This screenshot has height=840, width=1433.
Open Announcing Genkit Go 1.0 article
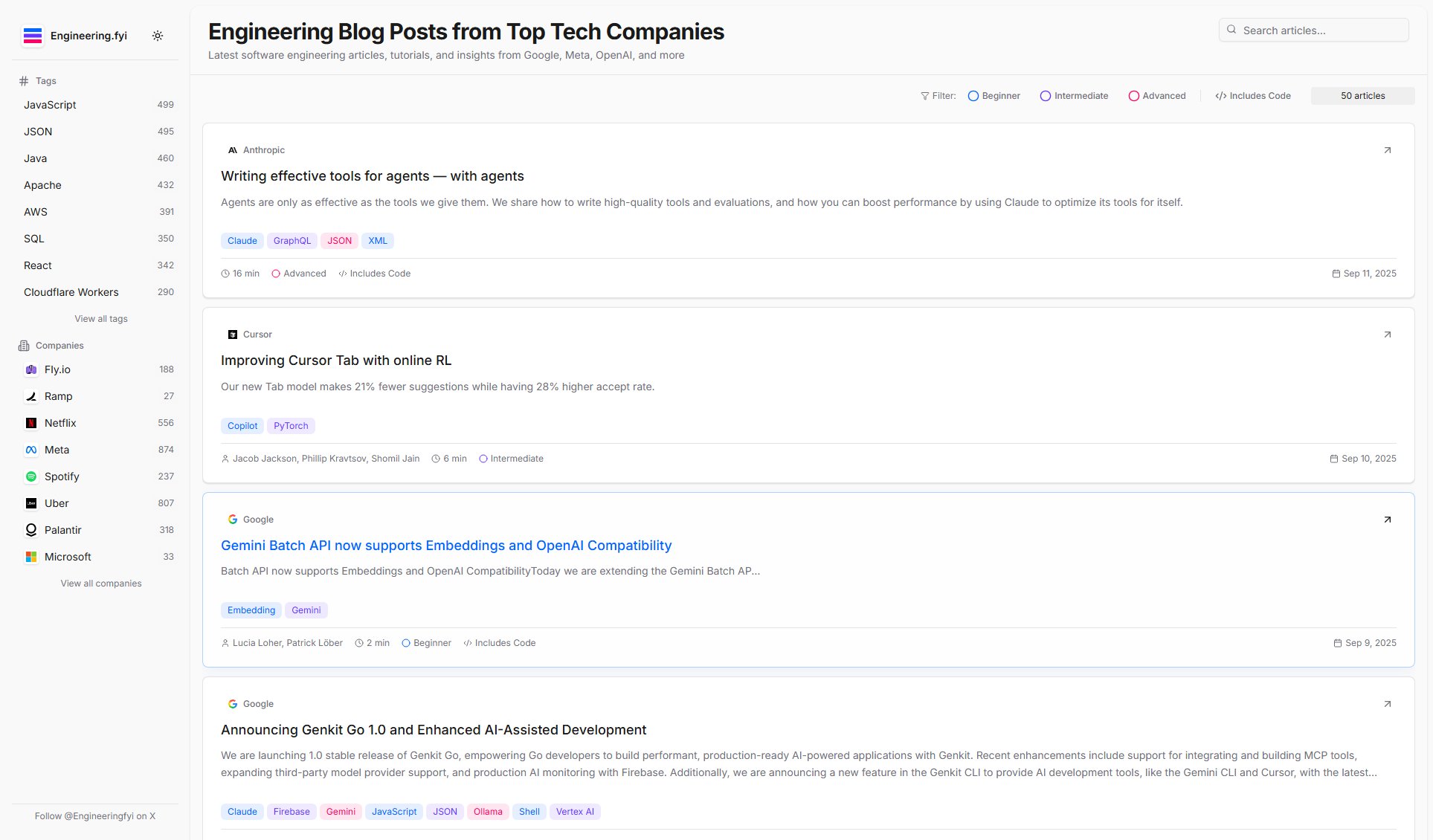click(x=434, y=730)
